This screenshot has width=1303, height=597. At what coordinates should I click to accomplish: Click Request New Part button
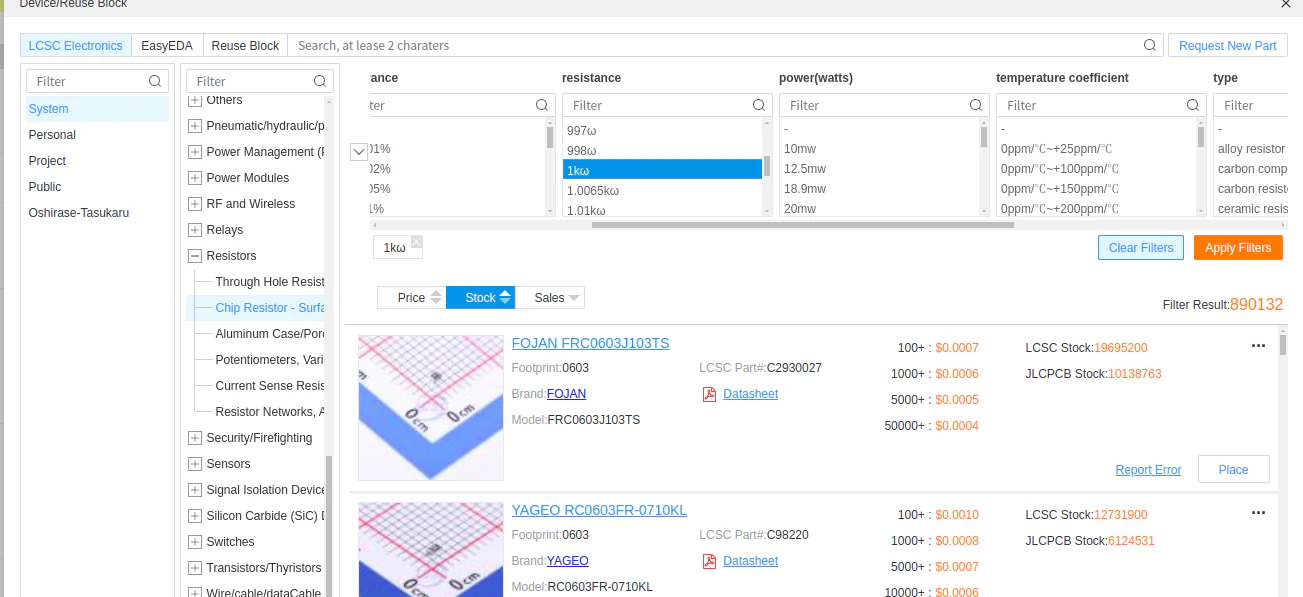pos(1227,45)
